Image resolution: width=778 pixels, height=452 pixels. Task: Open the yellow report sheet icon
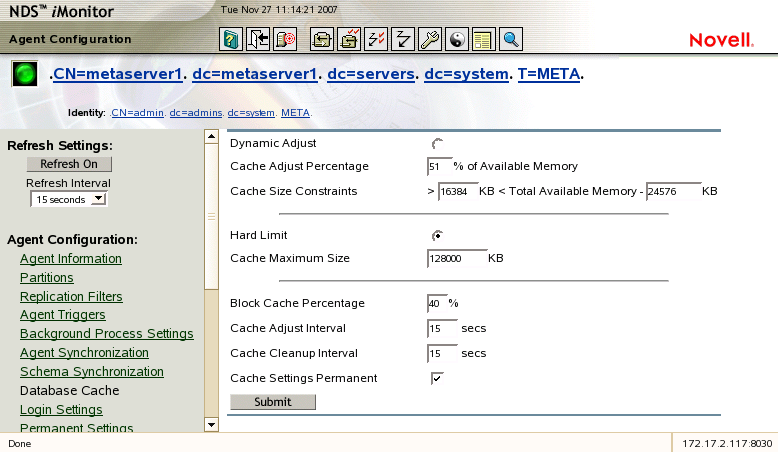click(484, 39)
